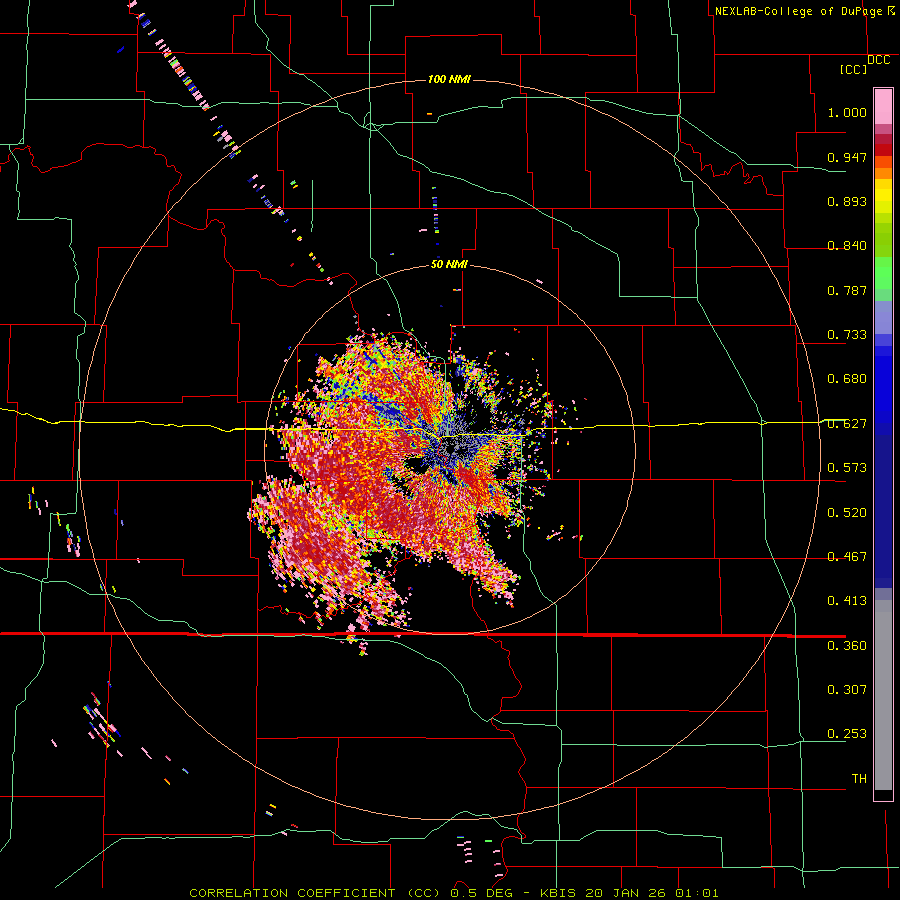The height and width of the screenshot is (900, 900).
Task: Click the 0.307 scale value
Action: [x=847, y=690]
